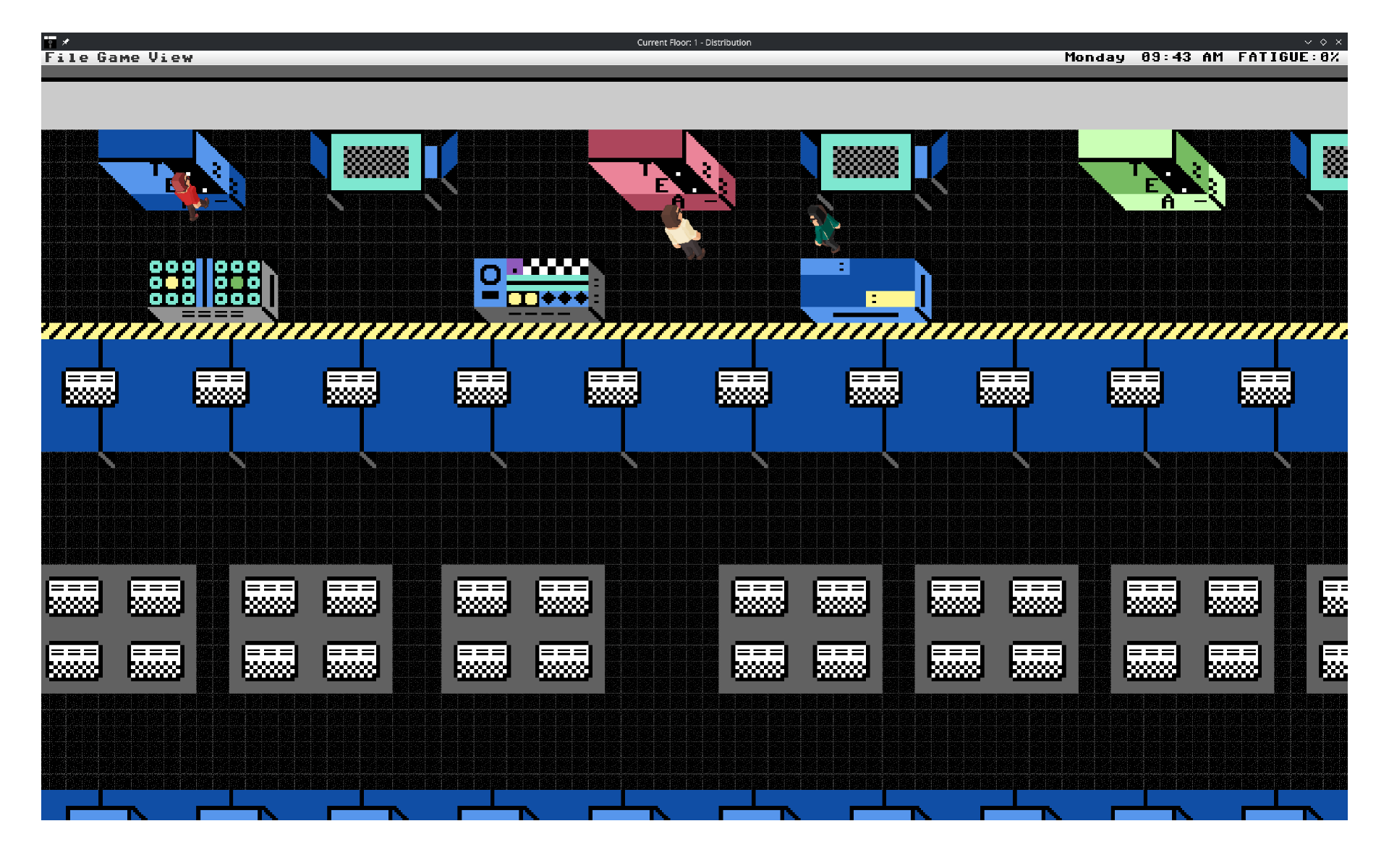Click the pin icon in title bar

tap(66, 42)
